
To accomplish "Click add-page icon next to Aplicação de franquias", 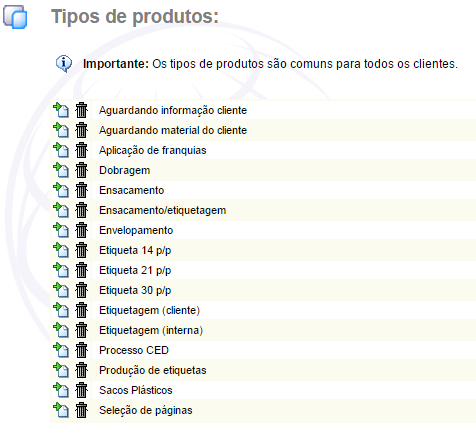I will coord(61,150).
